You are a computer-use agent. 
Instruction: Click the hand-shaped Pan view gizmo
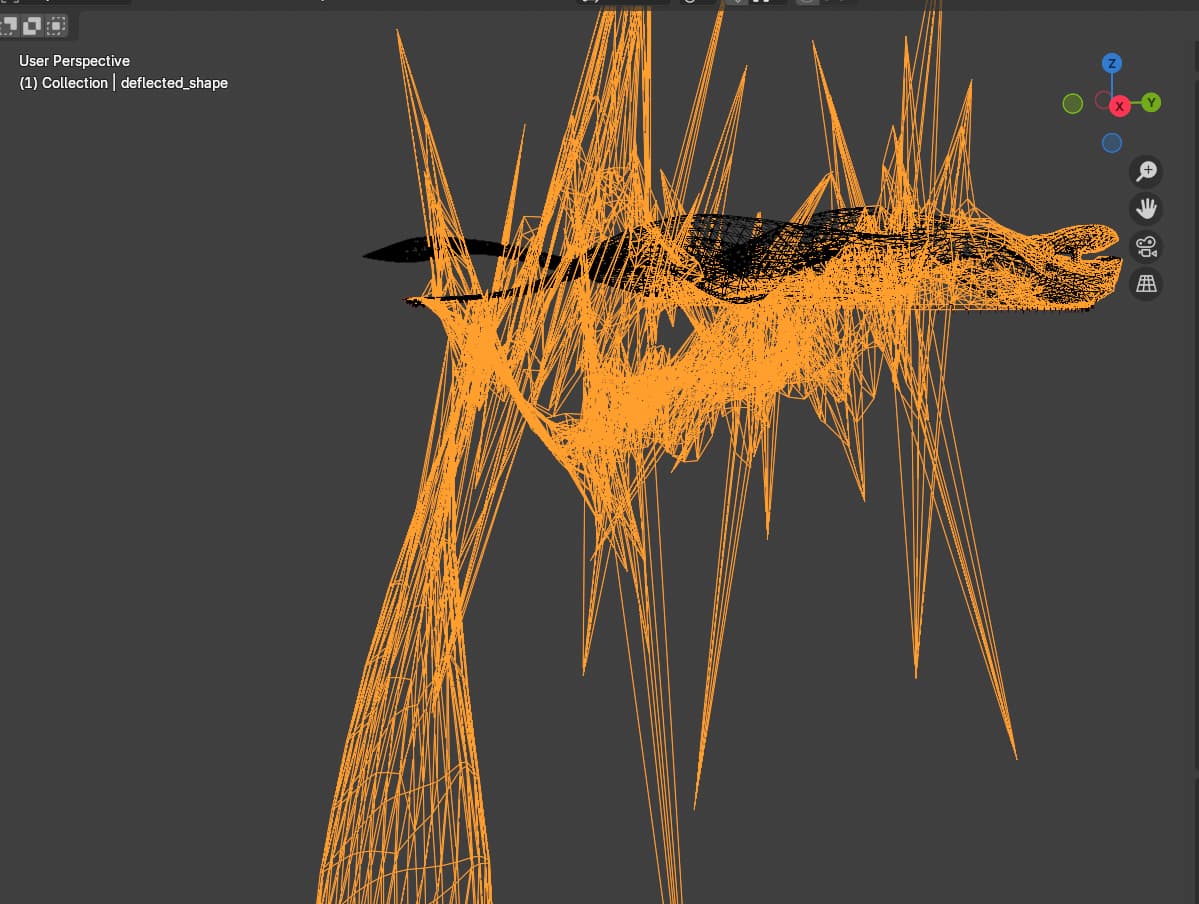click(x=1145, y=209)
